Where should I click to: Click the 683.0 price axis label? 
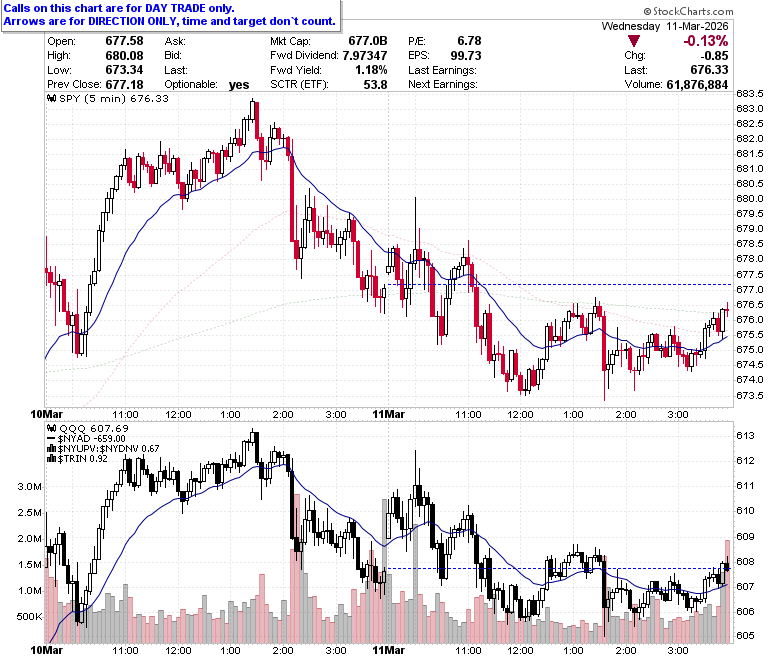[750, 108]
